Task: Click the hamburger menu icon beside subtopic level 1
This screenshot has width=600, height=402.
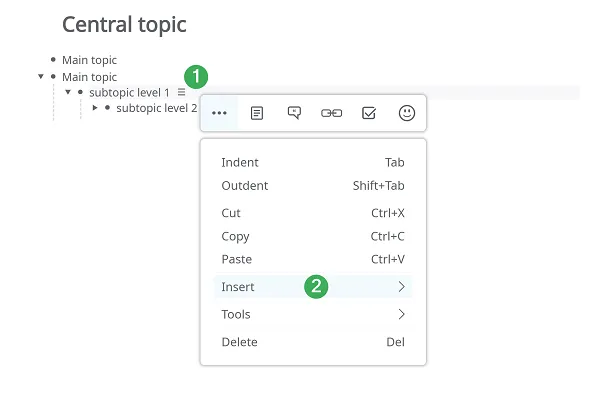Action: point(181,92)
